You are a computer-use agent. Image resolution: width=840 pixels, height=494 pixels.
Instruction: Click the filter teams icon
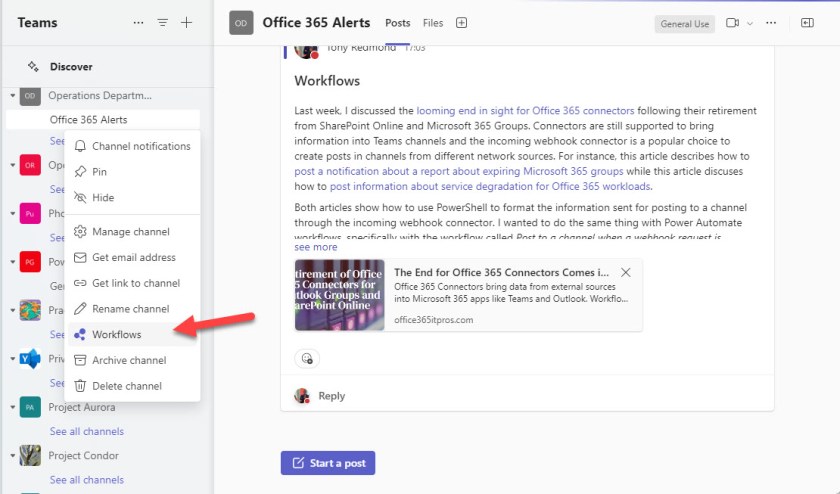click(x=162, y=23)
